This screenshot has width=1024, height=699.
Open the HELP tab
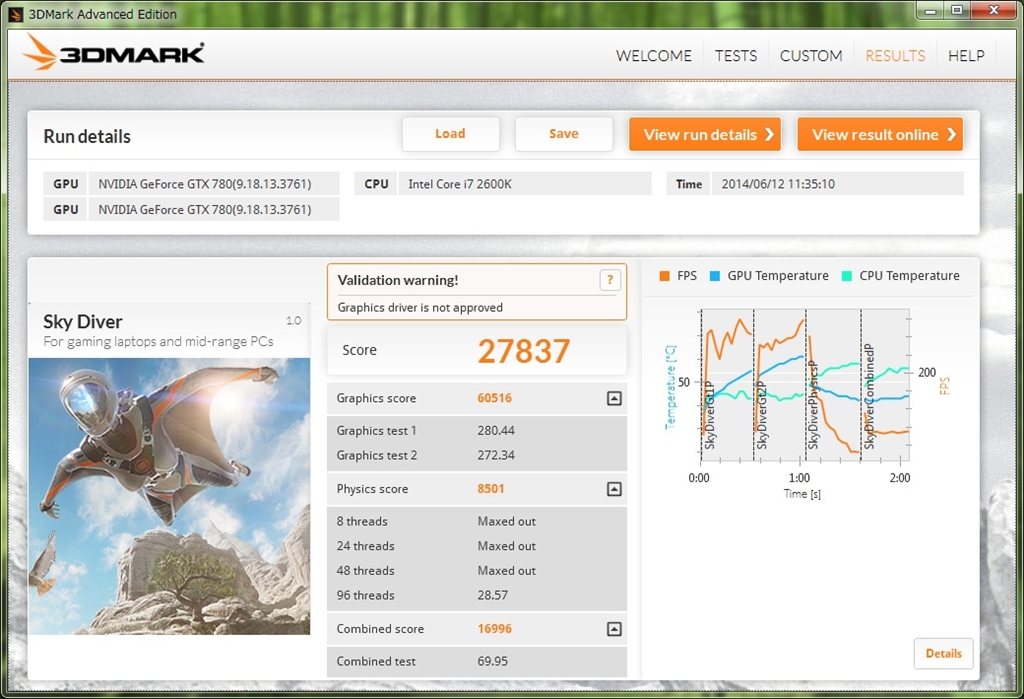967,56
